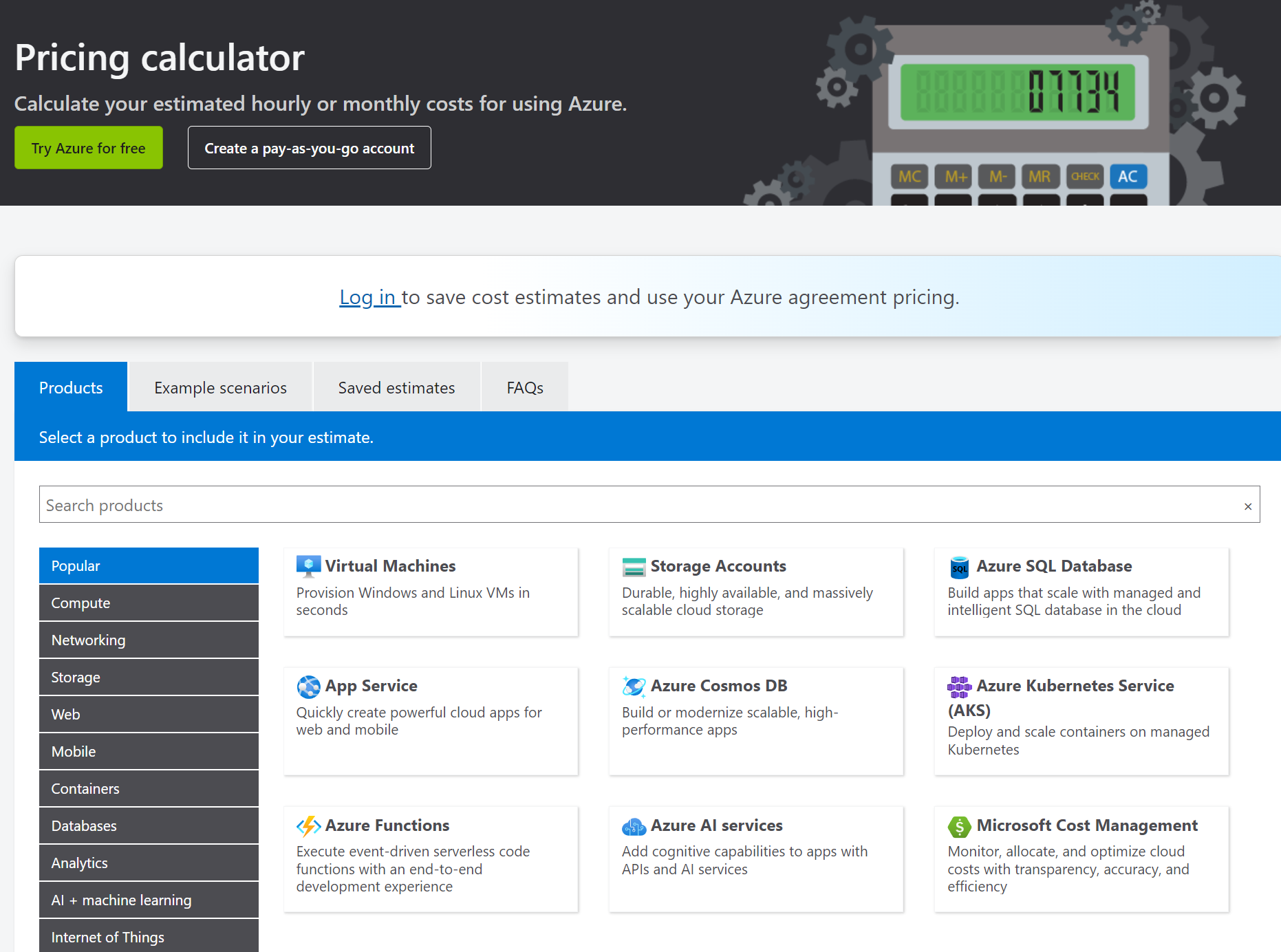Viewport: 1281px width, 952px height.
Task: Add Azure SQL Database to the estimate
Action: point(1081,592)
